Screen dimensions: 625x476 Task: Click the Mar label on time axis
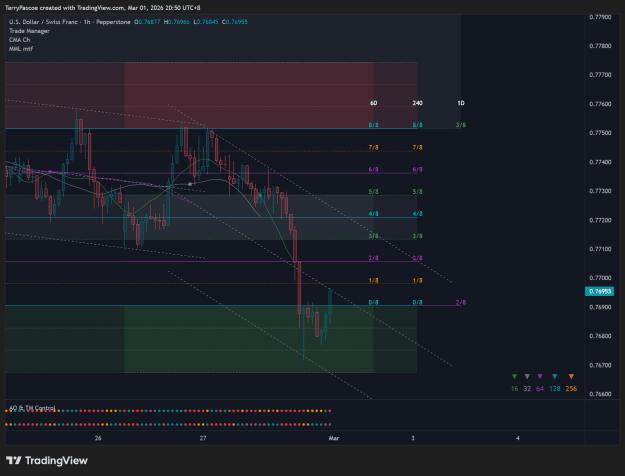pyautogui.click(x=334, y=438)
